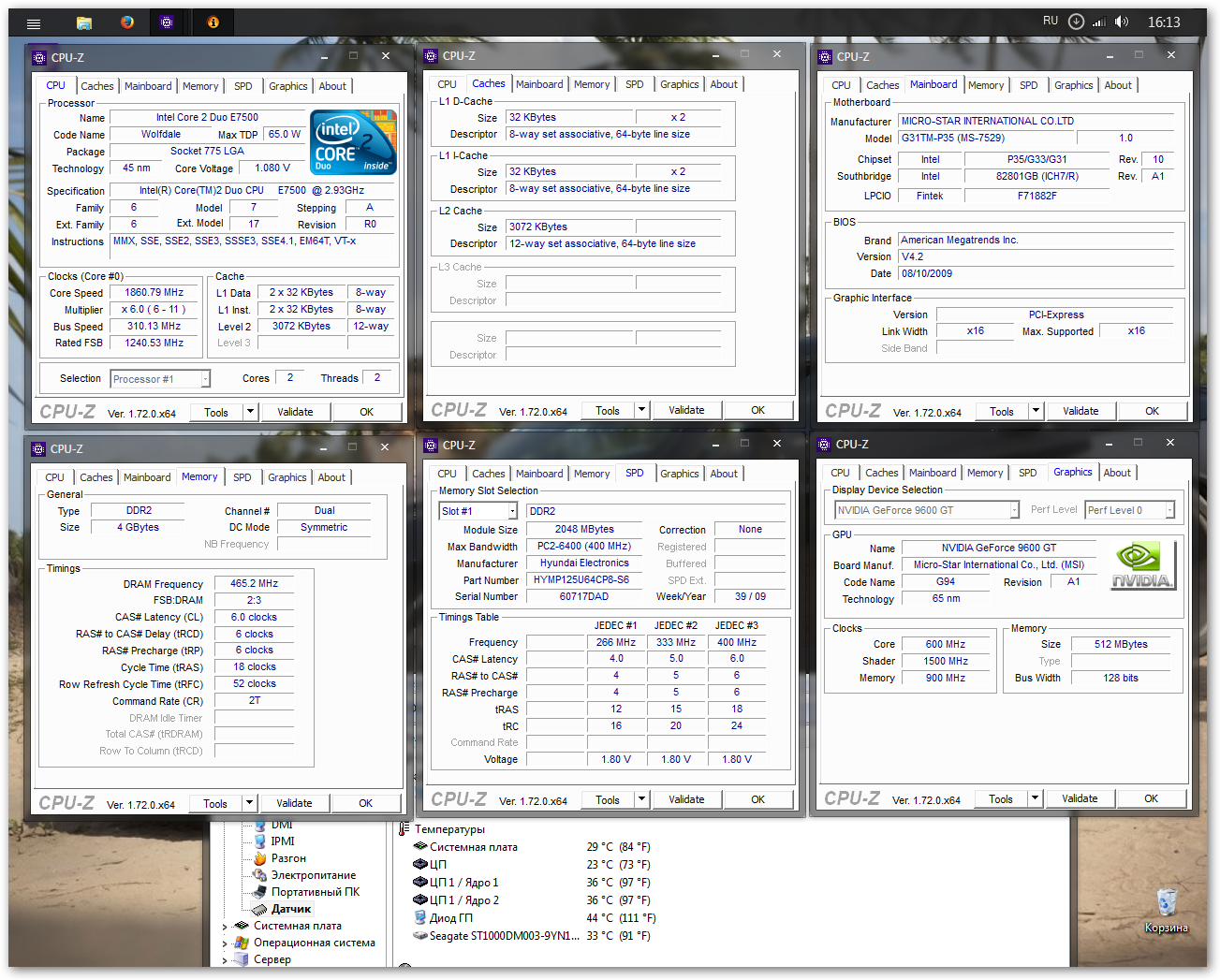Click the Intel Core 2 Duo logo
Image resolution: width=1220 pixels, height=980 pixels.
click(354, 142)
